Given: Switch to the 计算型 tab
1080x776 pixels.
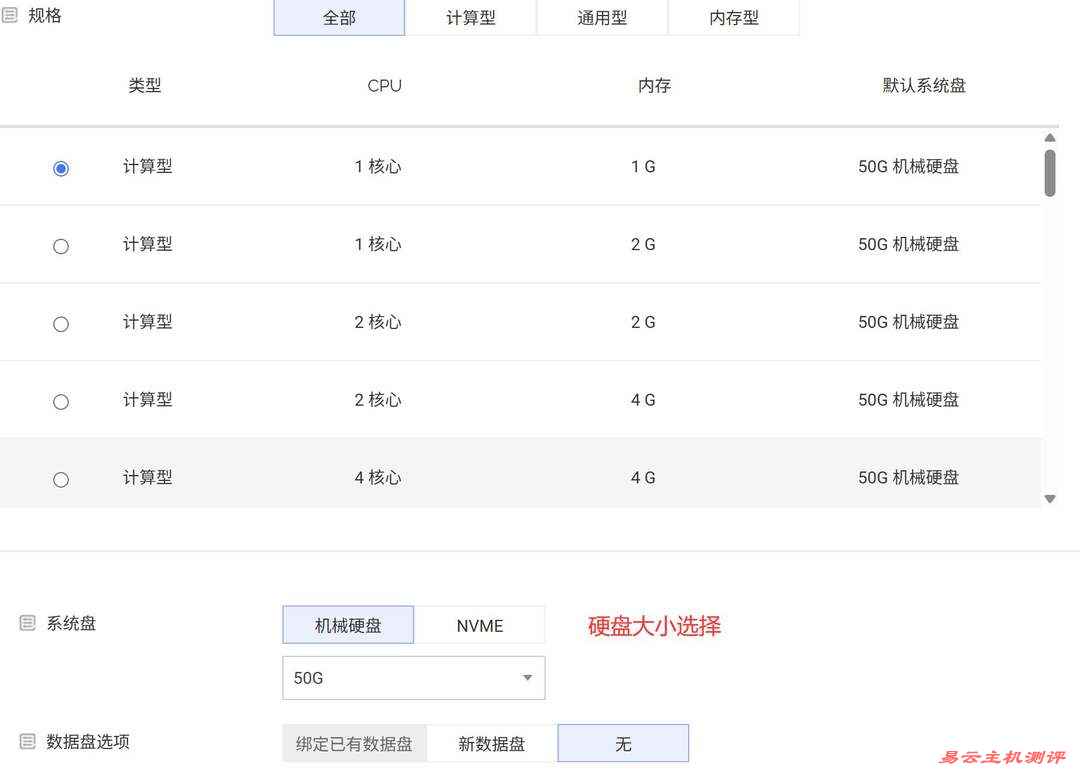Looking at the screenshot, I should coord(470,17).
